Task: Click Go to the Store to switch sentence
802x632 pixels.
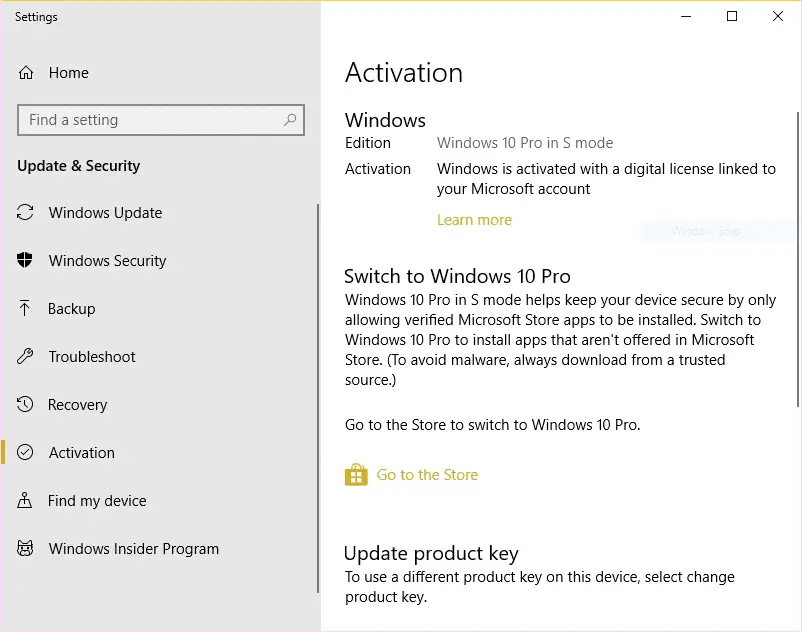Action: pos(493,425)
